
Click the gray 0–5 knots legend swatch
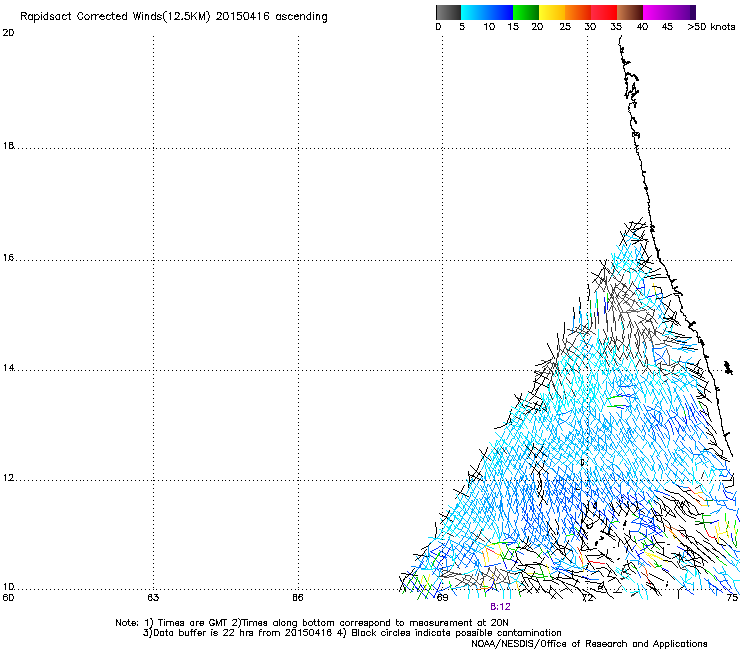(x=448, y=12)
